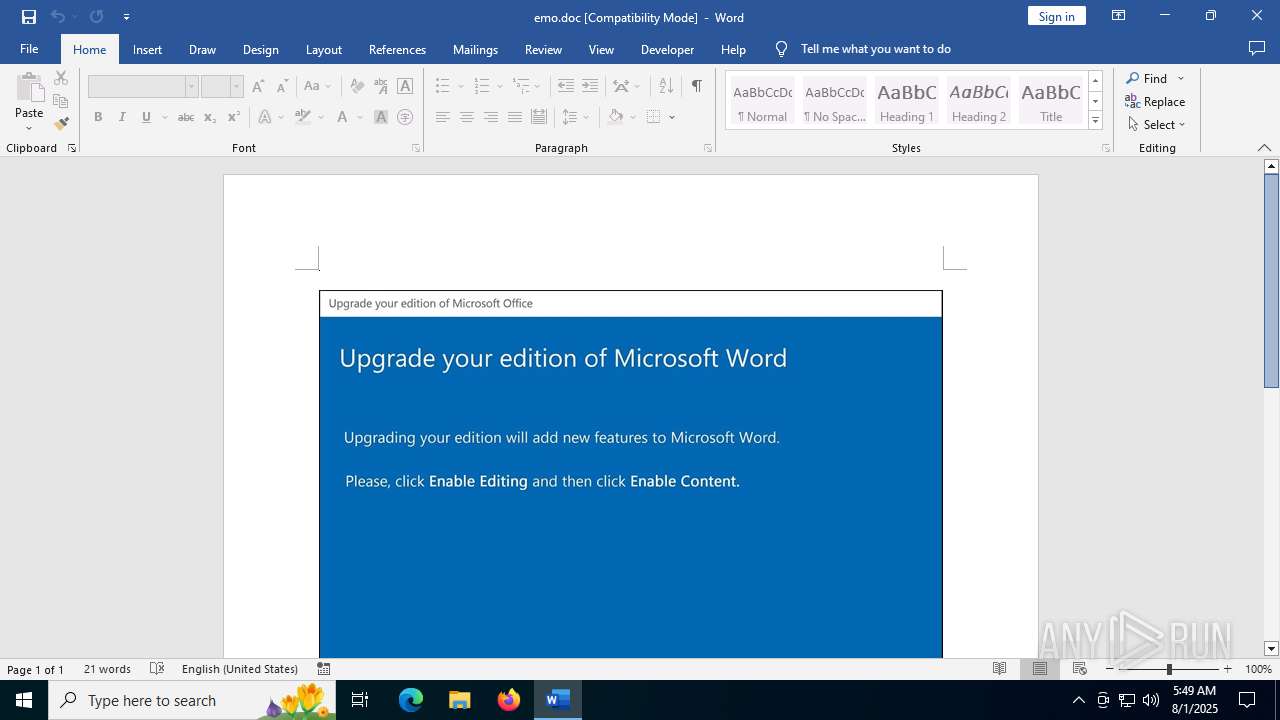
Task: Toggle Italic formatting
Action: coord(122,117)
